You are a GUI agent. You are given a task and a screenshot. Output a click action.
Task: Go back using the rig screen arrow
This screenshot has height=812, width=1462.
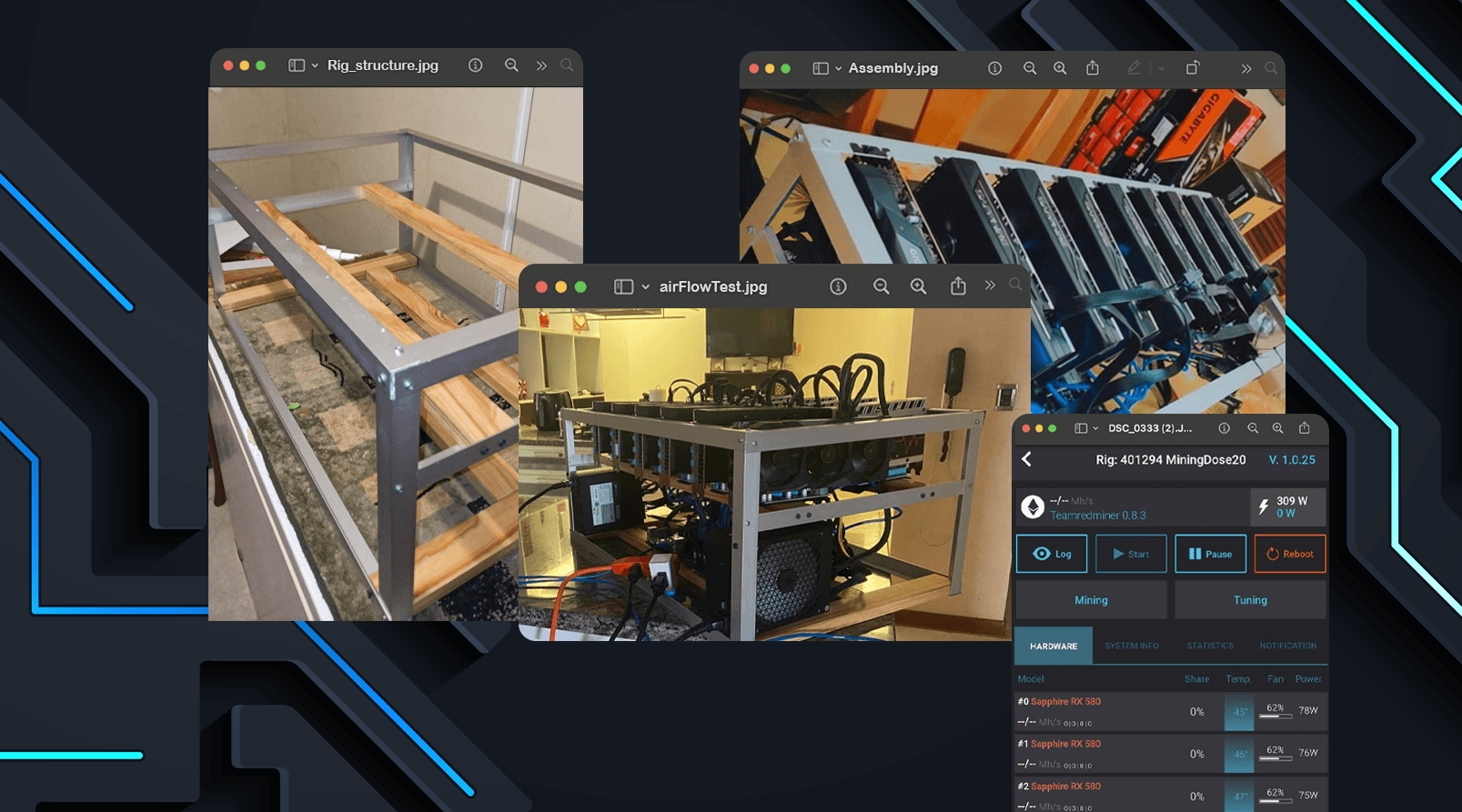1027,459
